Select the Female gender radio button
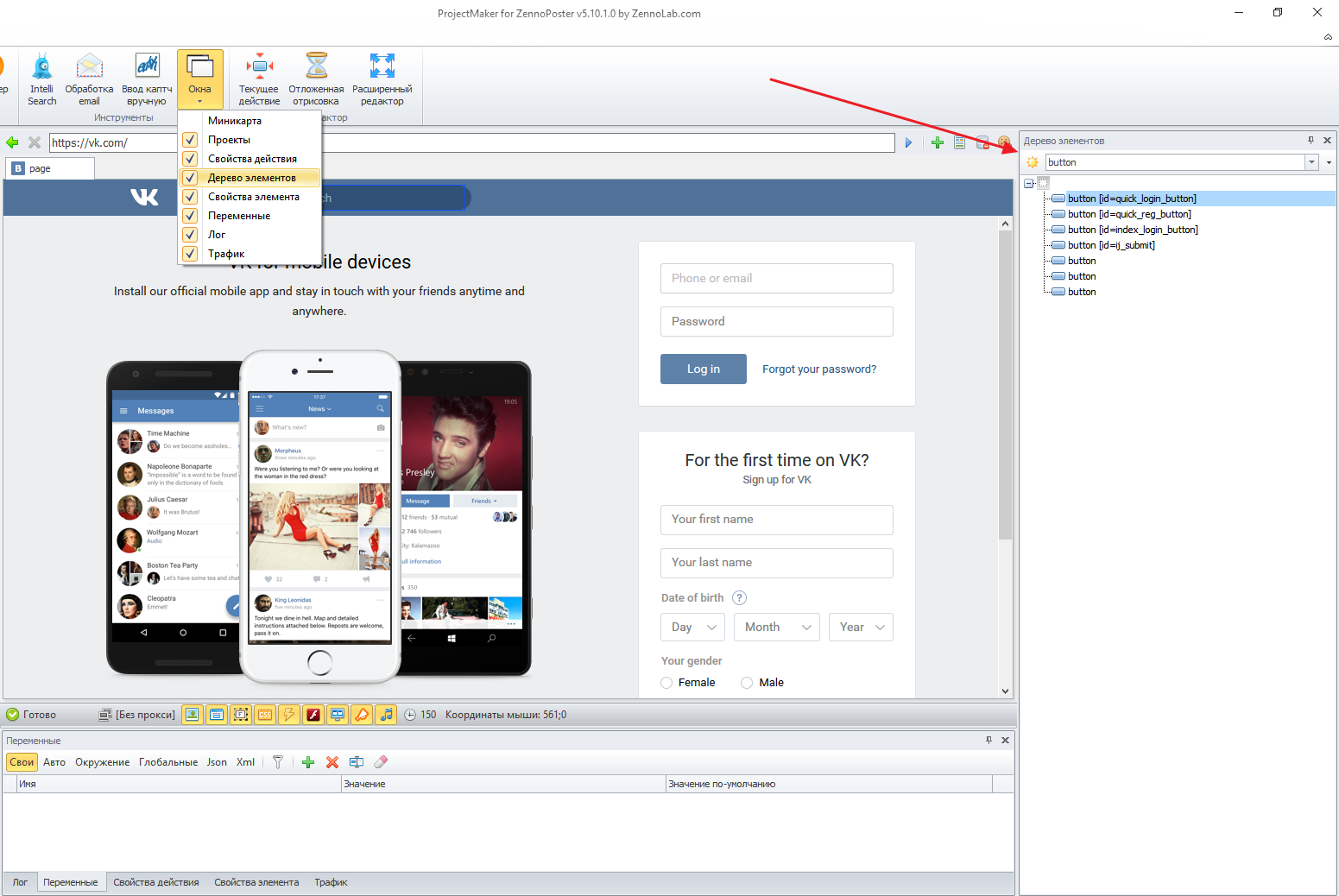 (x=666, y=683)
